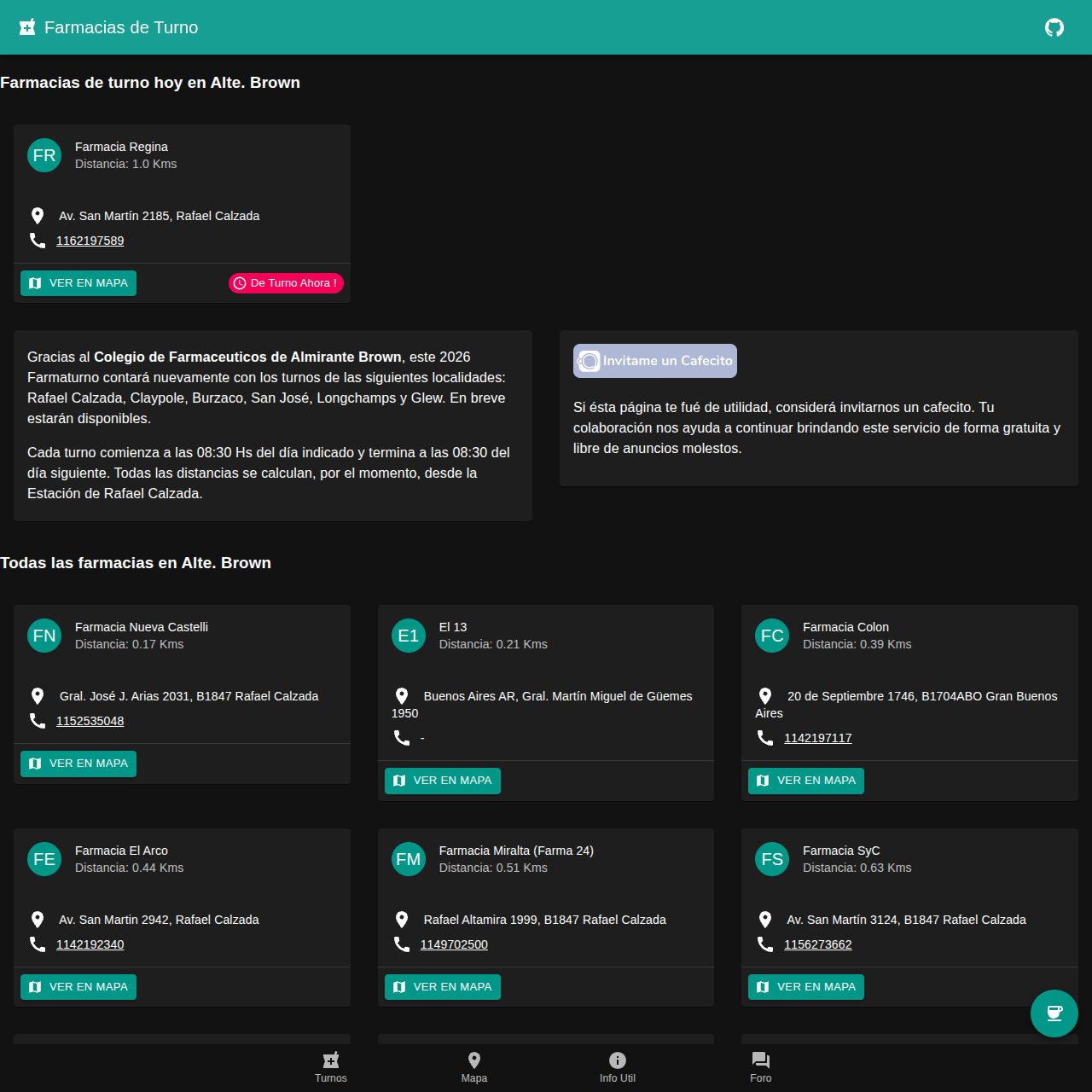Open the Foro tab
This screenshot has width=1092, height=1092.
(761, 1066)
